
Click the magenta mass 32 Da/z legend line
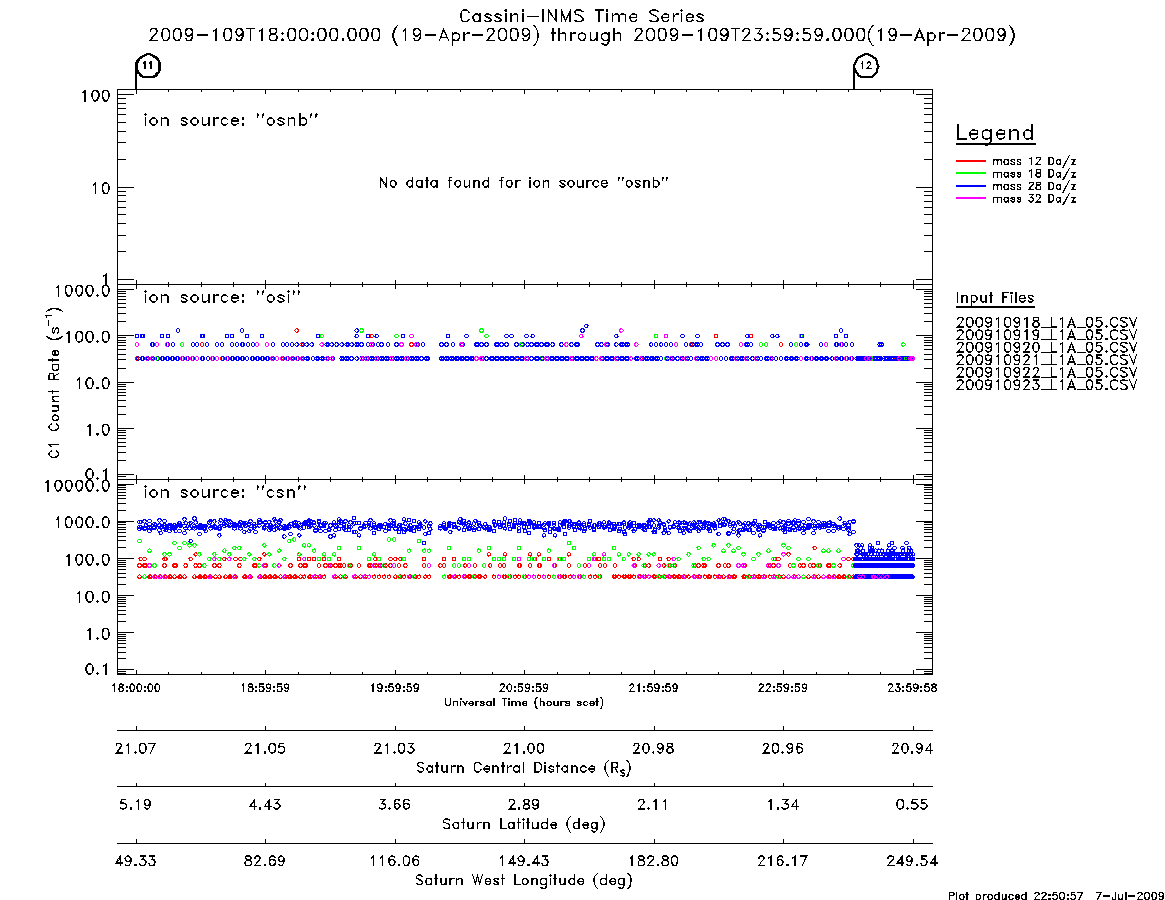point(970,199)
